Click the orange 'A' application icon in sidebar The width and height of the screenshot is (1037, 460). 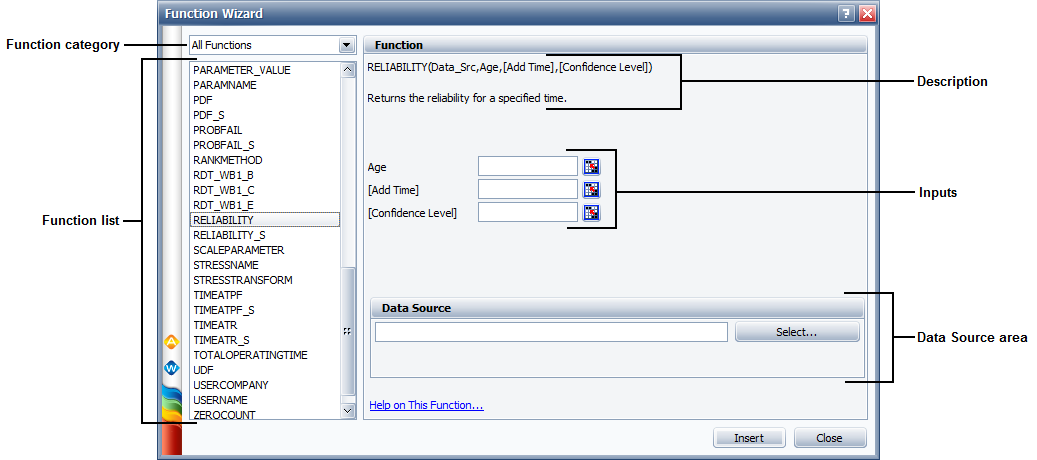[x=170, y=342]
